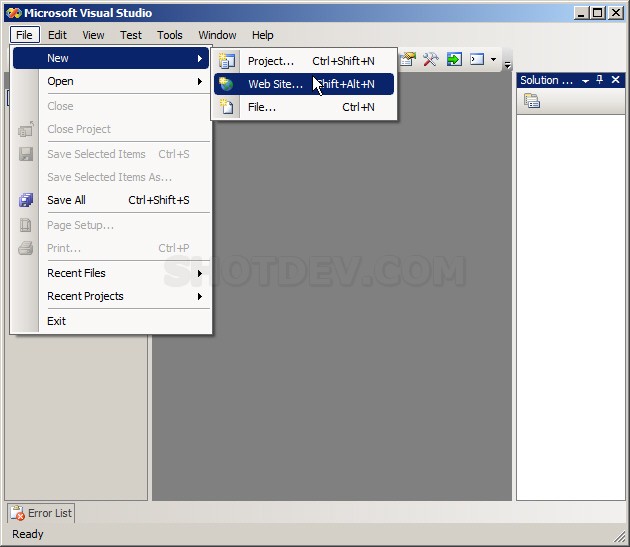Minimize the Visual Studio window

pyautogui.click(x=581, y=13)
